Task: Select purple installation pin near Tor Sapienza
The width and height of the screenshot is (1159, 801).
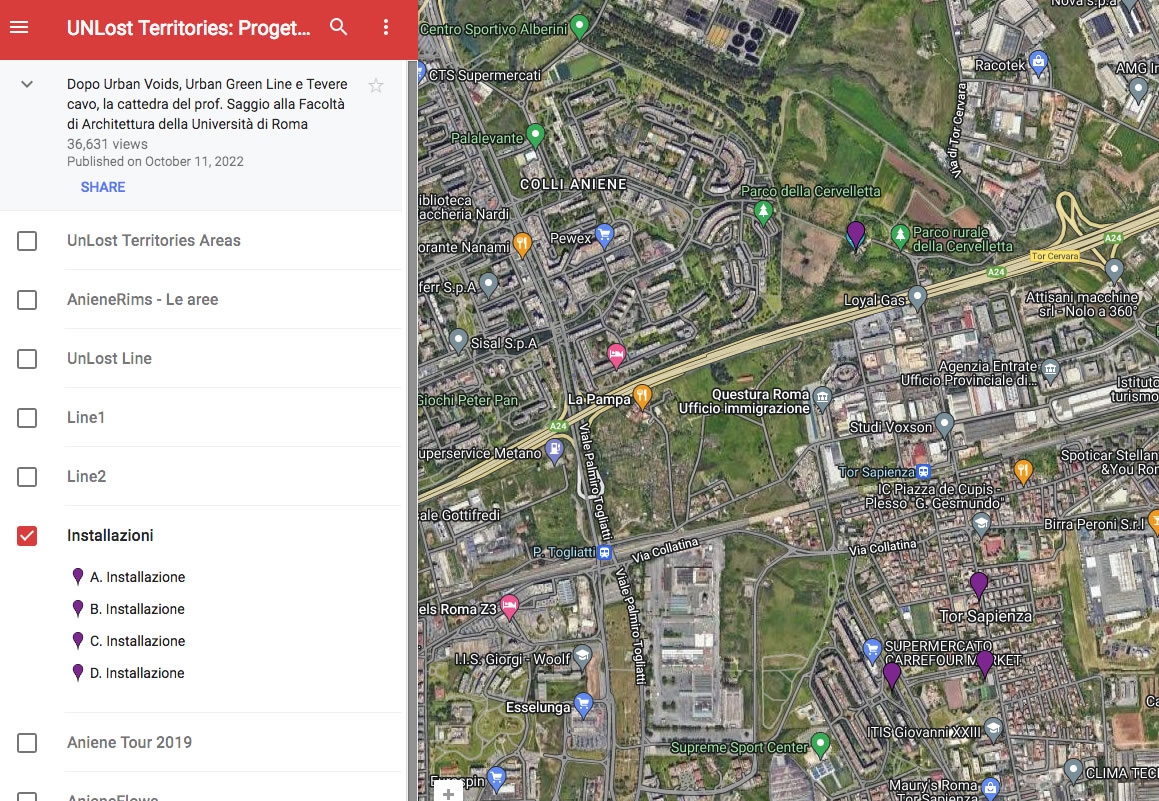Action: pos(979,583)
